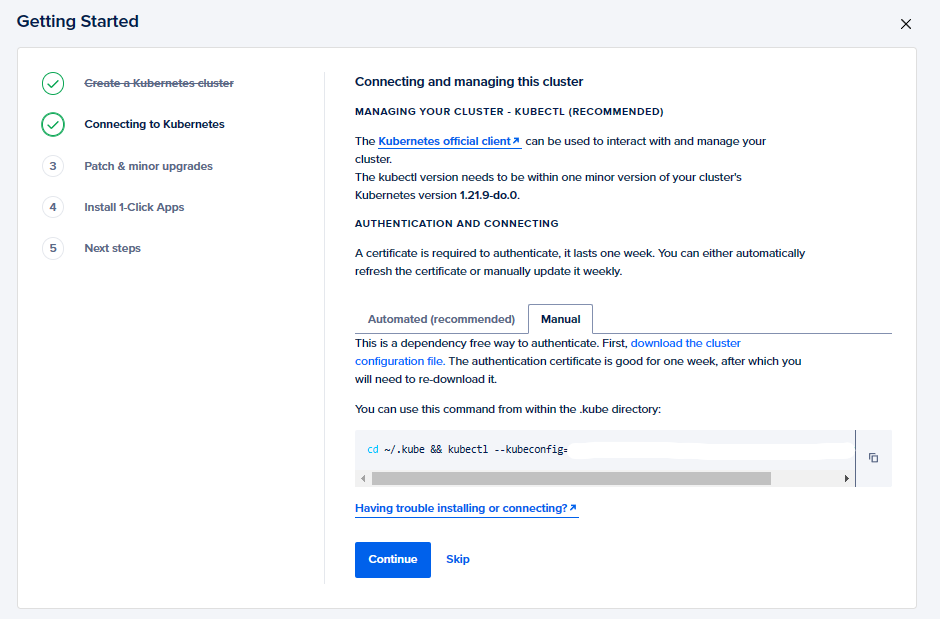Click the green checkmark beside Create a Kubernetes cluster

point(53,83)
